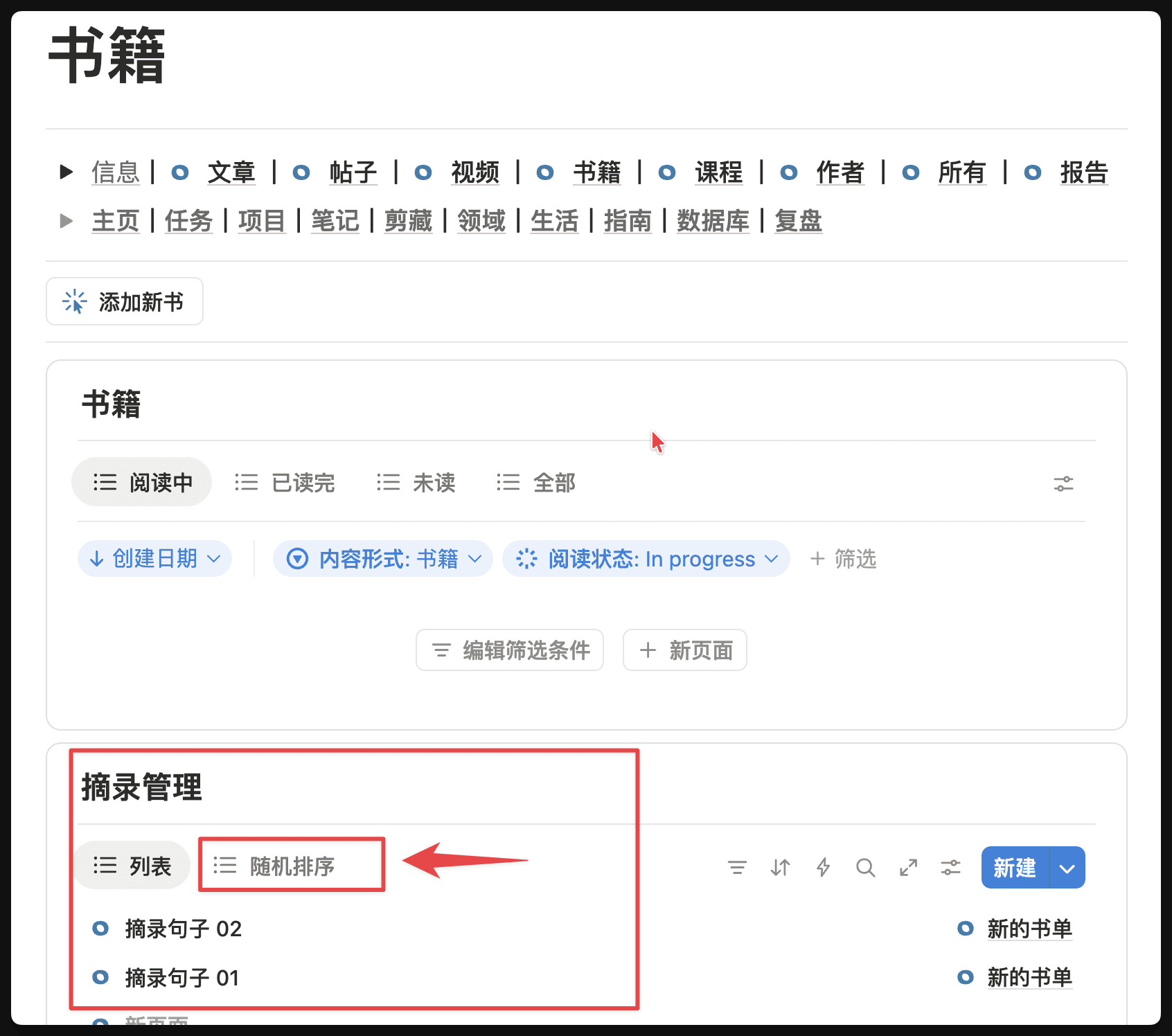Open 摘录管理 view settings sliders icon

(950, 867)
